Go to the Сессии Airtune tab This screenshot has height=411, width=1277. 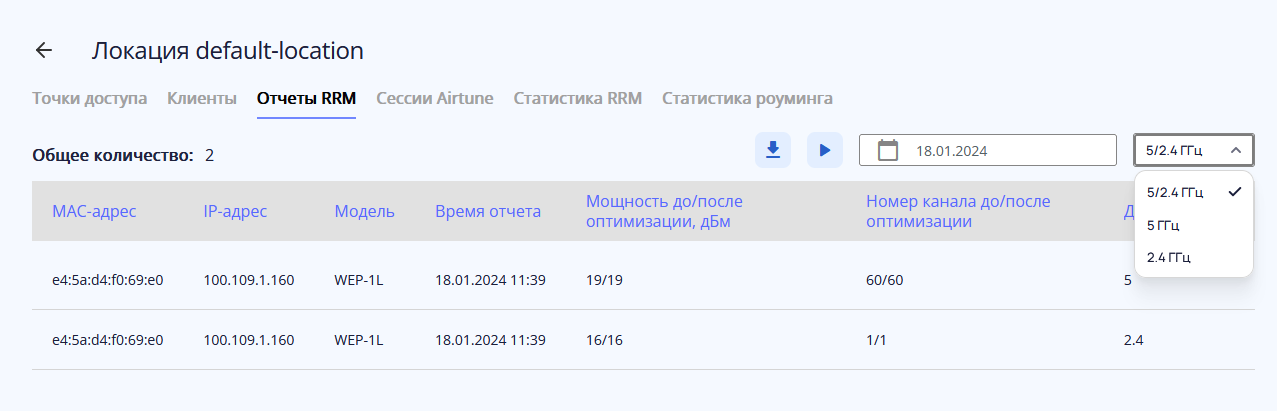coord(434,99)
